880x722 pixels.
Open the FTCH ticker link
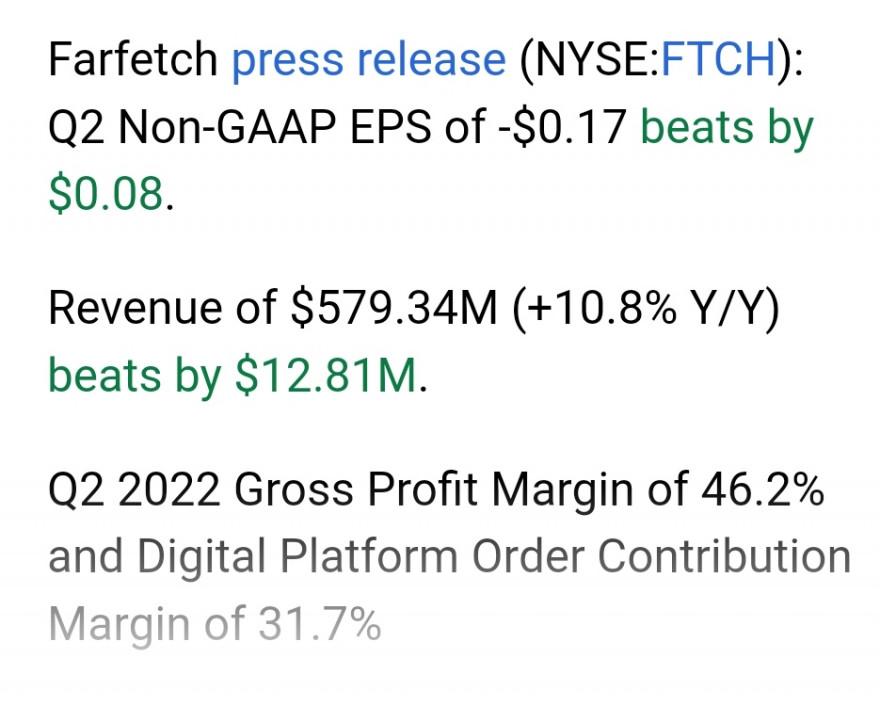pyautogui.click(x=719, y=58)
